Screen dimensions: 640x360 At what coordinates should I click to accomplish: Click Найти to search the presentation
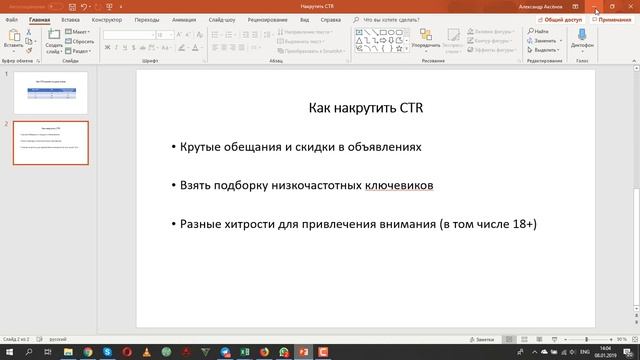[x=538, y=31]
